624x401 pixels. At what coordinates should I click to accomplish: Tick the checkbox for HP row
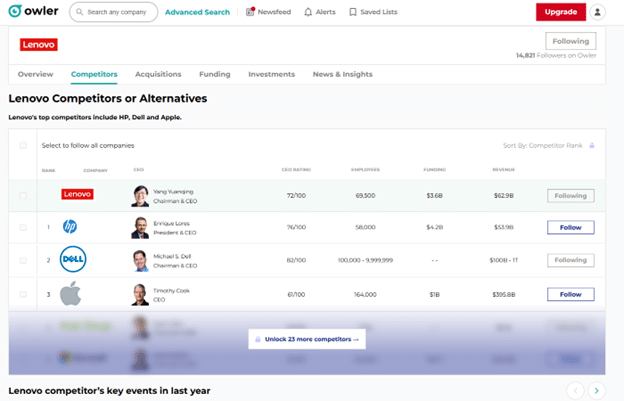pyautogui.click(x=23, y=228)
